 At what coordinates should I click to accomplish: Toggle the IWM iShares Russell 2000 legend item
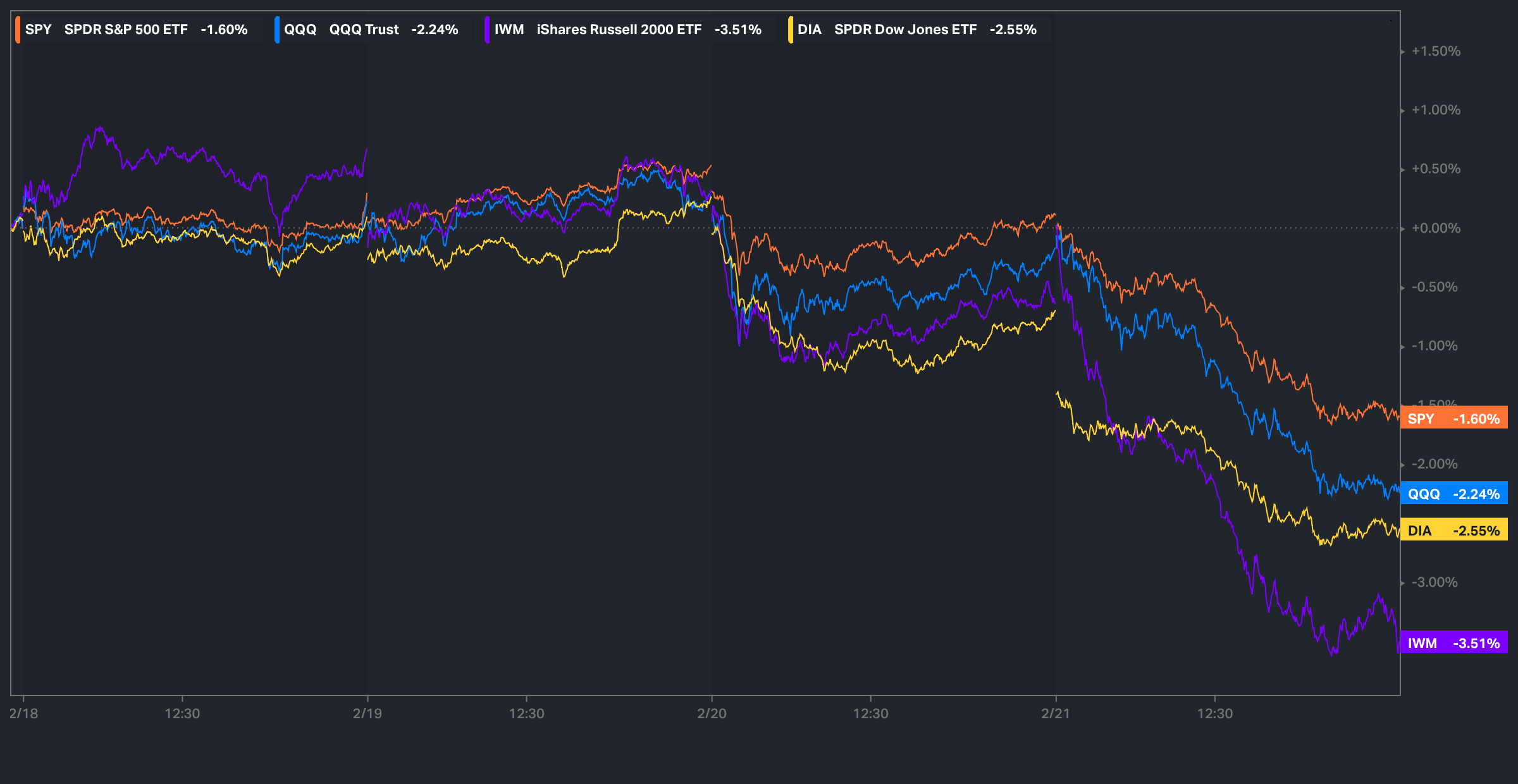(627, 30)
